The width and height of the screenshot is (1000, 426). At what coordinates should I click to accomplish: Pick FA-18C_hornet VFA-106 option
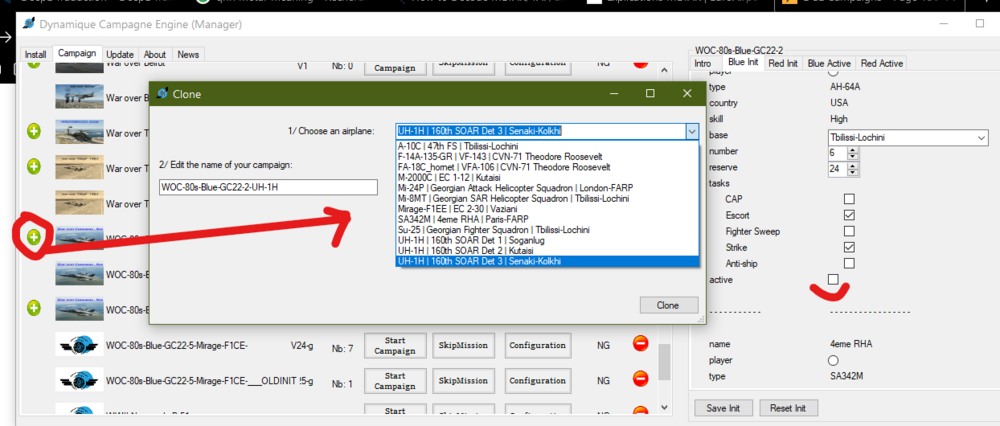(x=548, y=167)
